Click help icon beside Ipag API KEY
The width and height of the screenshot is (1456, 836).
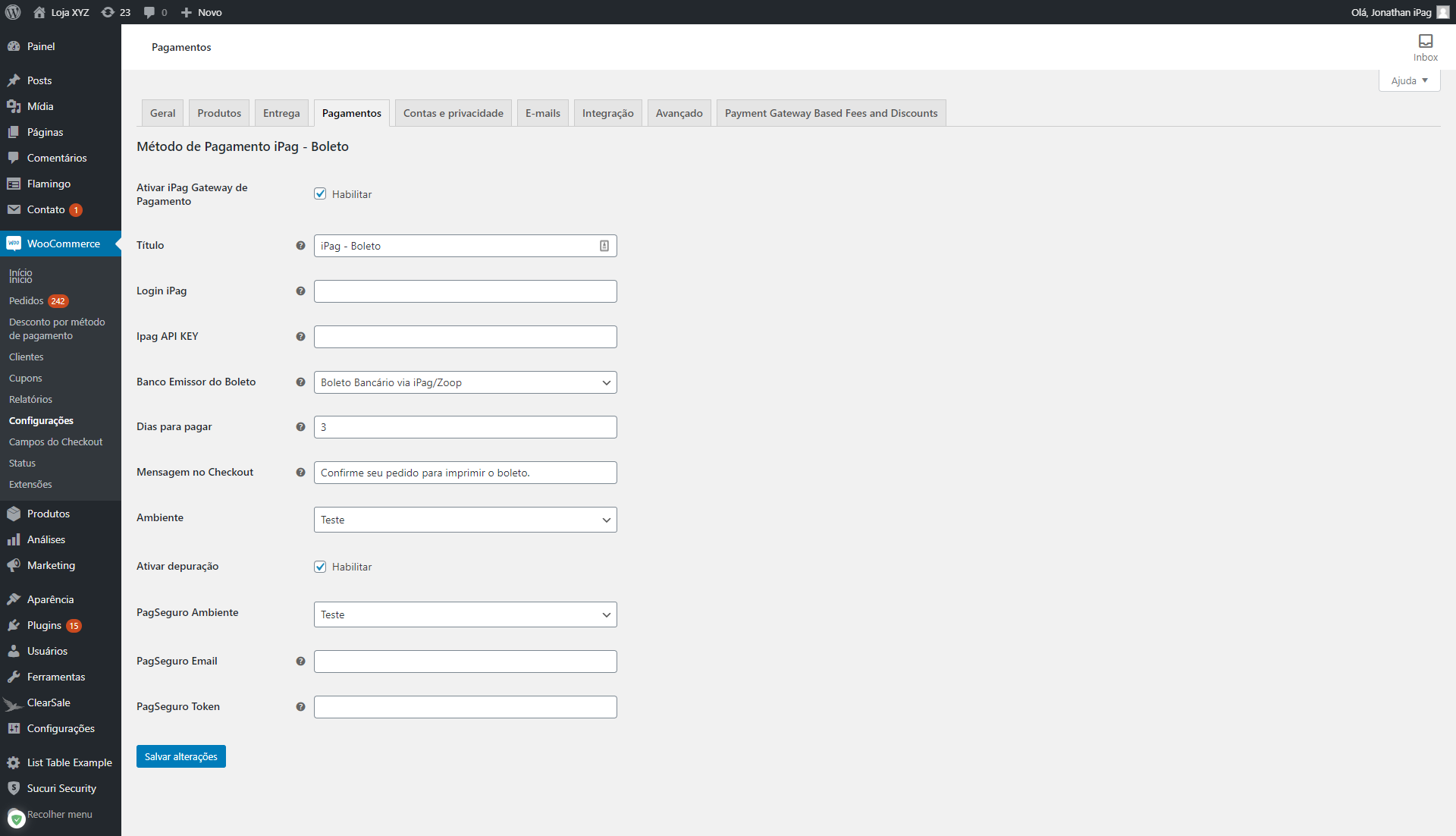point(300,337)
